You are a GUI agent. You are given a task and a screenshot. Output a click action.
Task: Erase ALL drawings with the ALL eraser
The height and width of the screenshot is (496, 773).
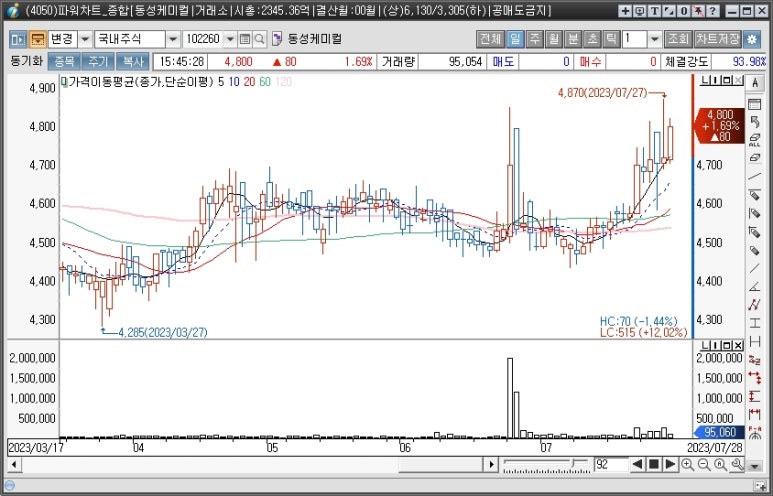[754, 140]
